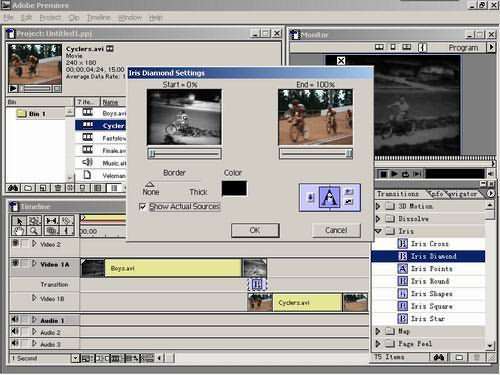The image size is (500, 375).
Task: Open the Clip menu
Action: click(x=74, y=18)
